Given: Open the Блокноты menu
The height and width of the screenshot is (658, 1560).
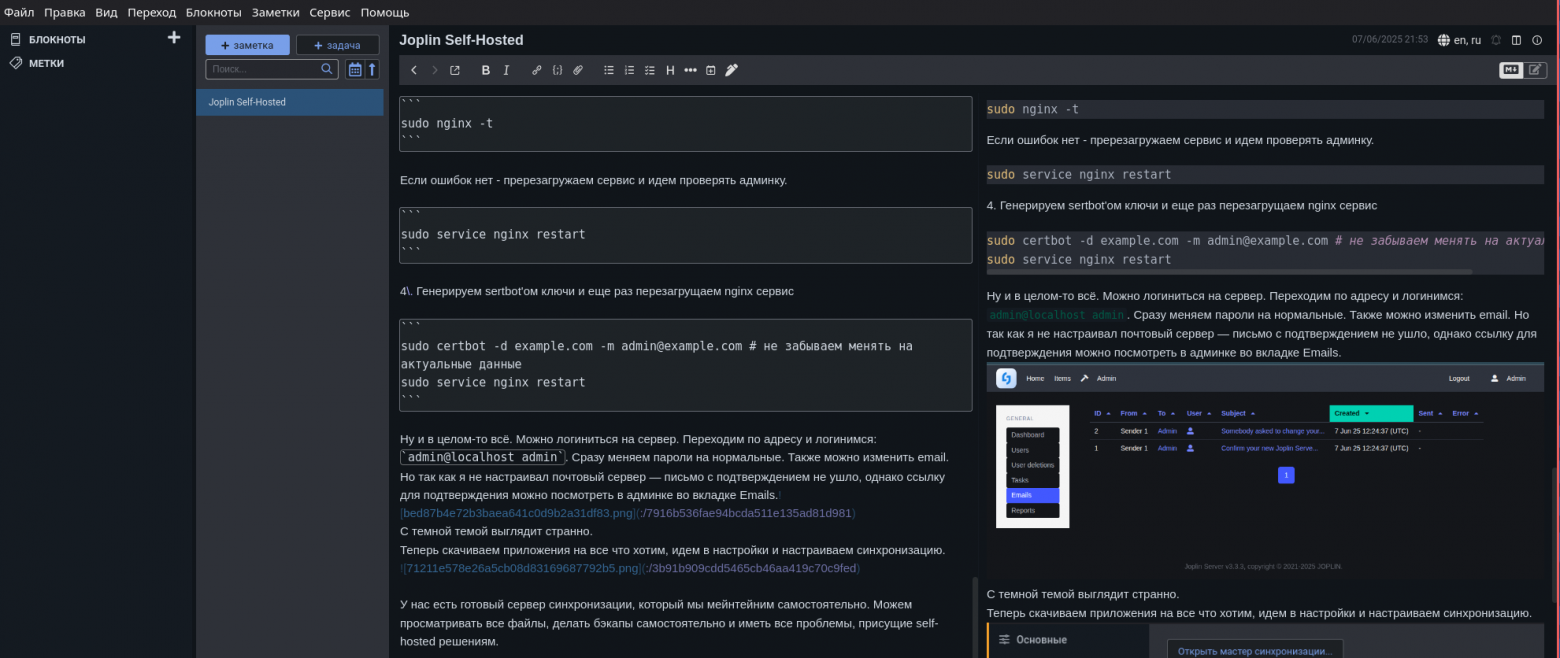Looking at the screenshot, I should 214,12.
